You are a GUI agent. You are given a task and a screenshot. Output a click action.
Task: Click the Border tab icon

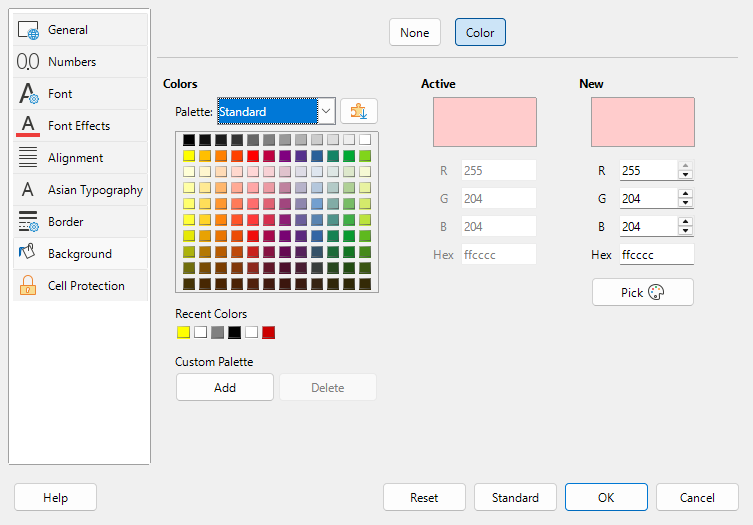28,221
